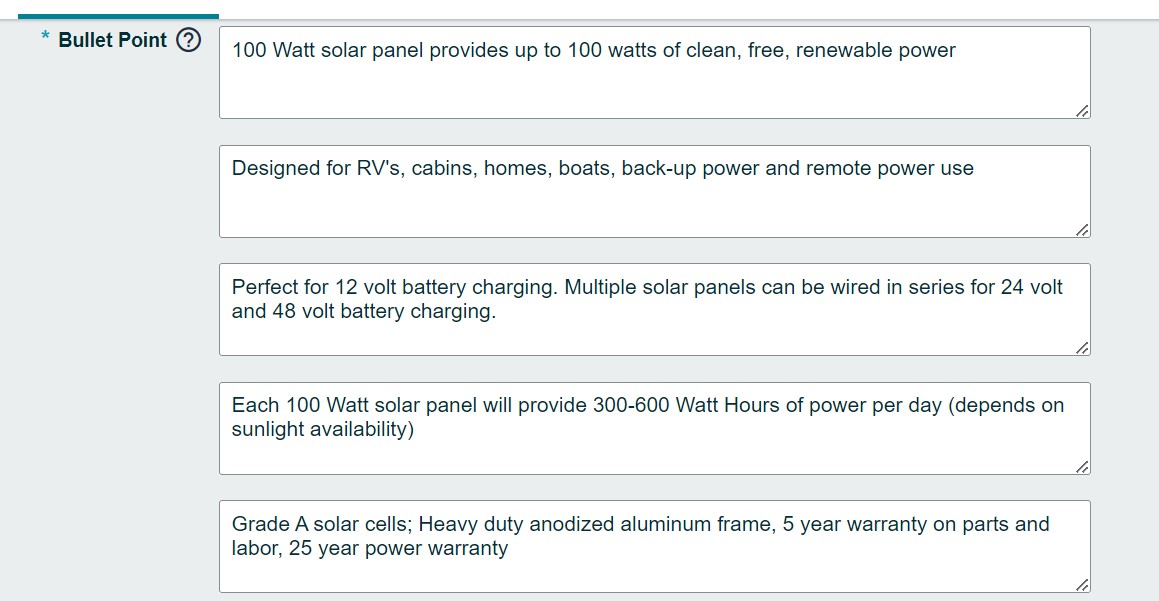Place cursor on '25 year power warranty' text
The image size is (1159, 601).
click(398, 549)
